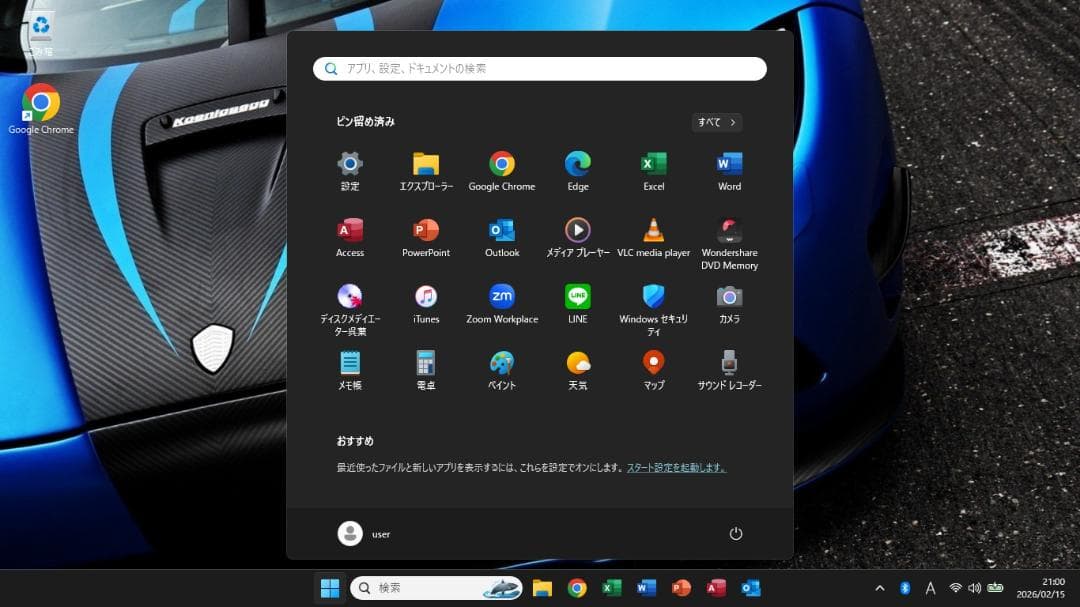The height and width of the screenshot is (607, 1080).
Task: Open the 天気 weather app
Action: coord(577,370)
